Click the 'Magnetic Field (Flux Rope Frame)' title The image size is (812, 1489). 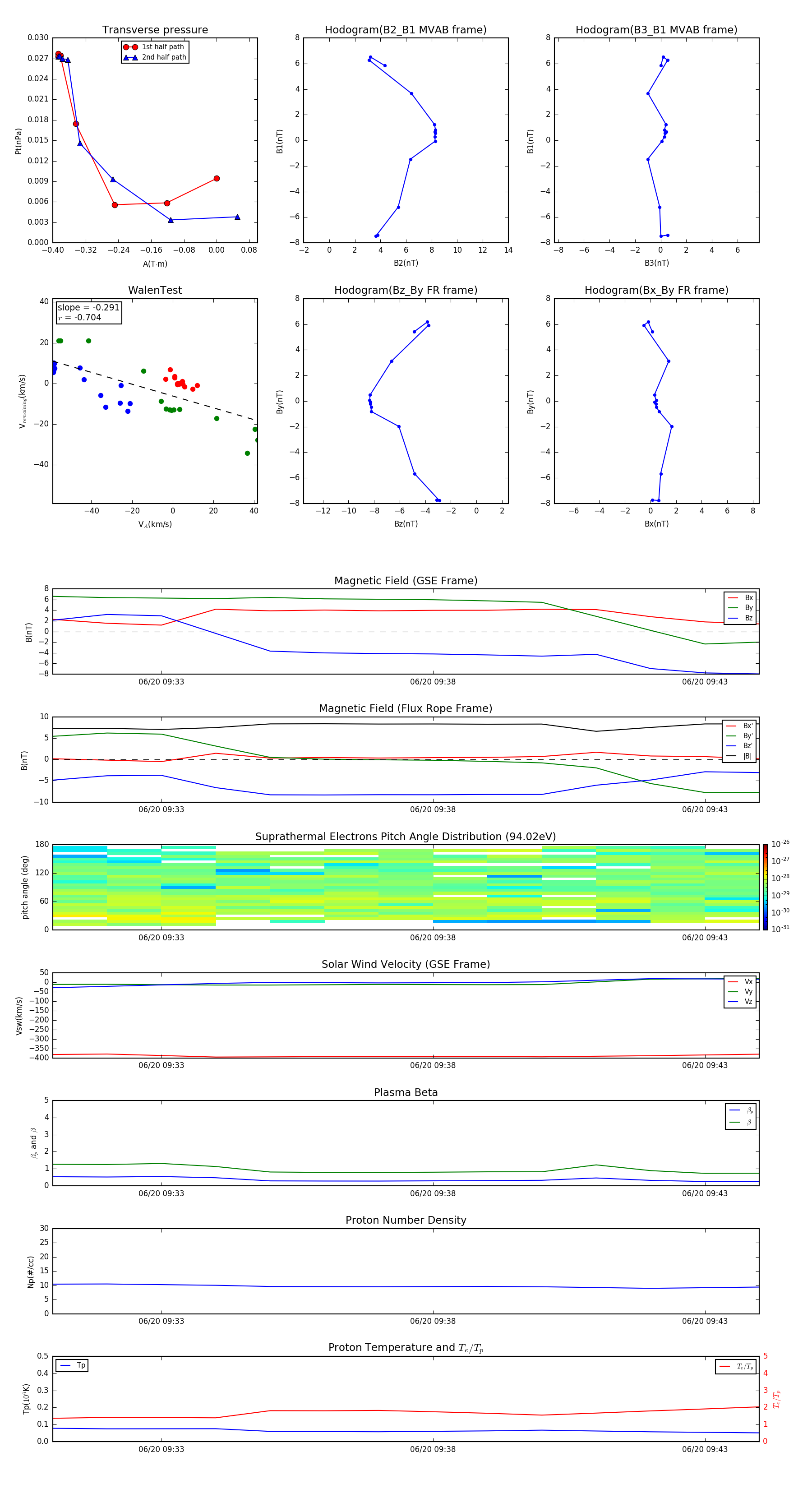406,709
